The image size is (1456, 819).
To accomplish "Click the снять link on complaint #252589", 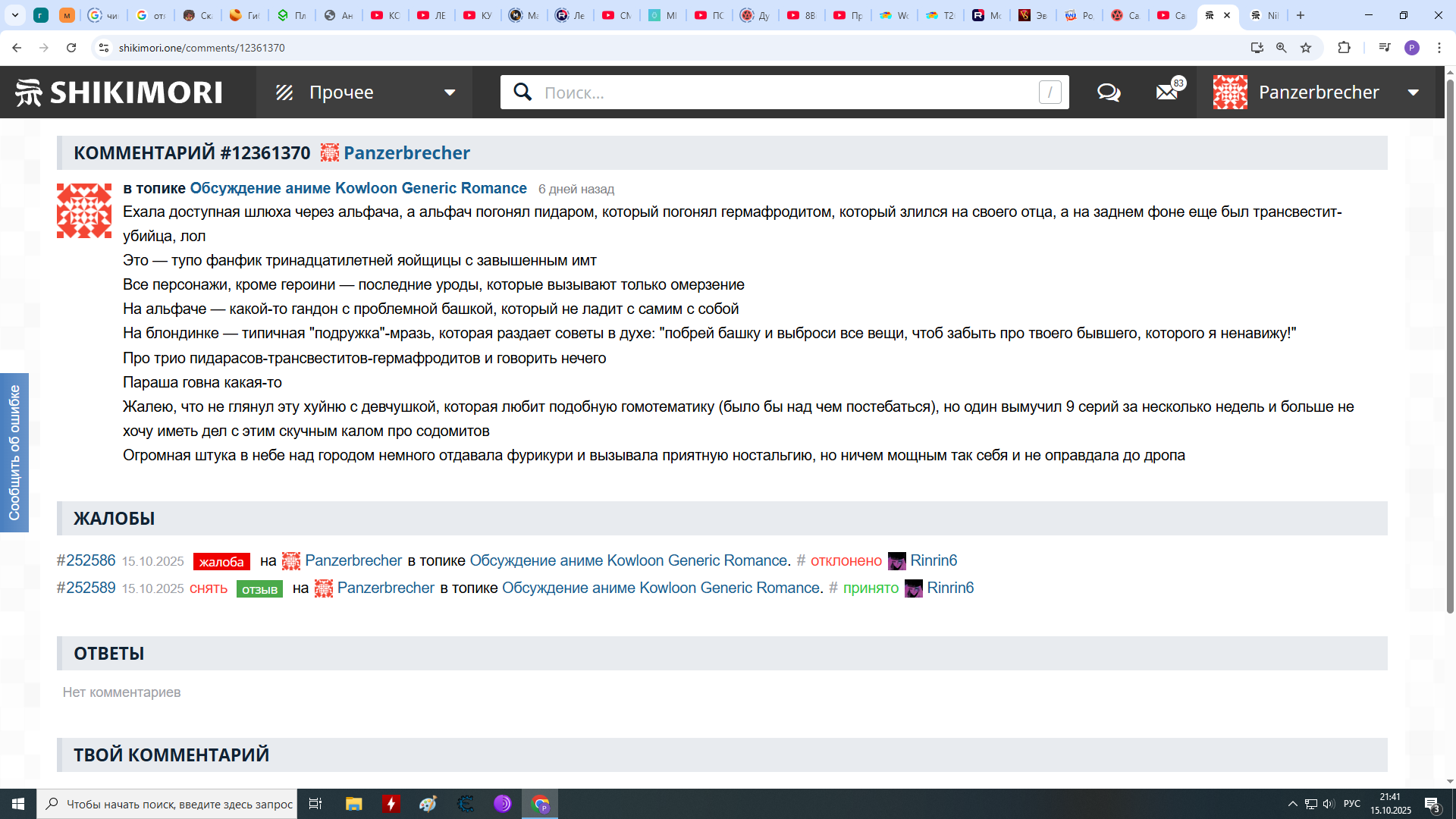I will (209, 588).
